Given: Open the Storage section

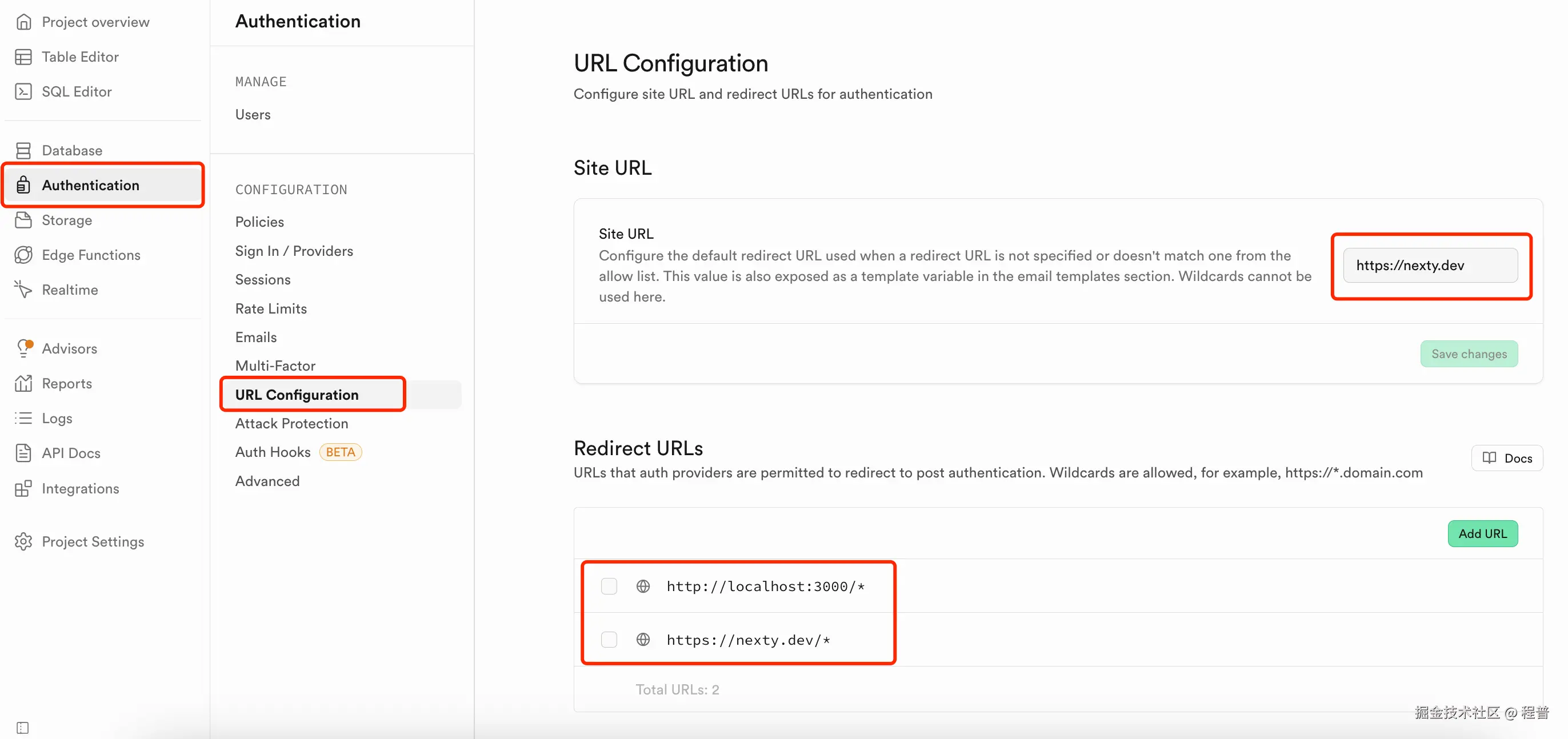Looking at the screenshot, I should [67, 220].
